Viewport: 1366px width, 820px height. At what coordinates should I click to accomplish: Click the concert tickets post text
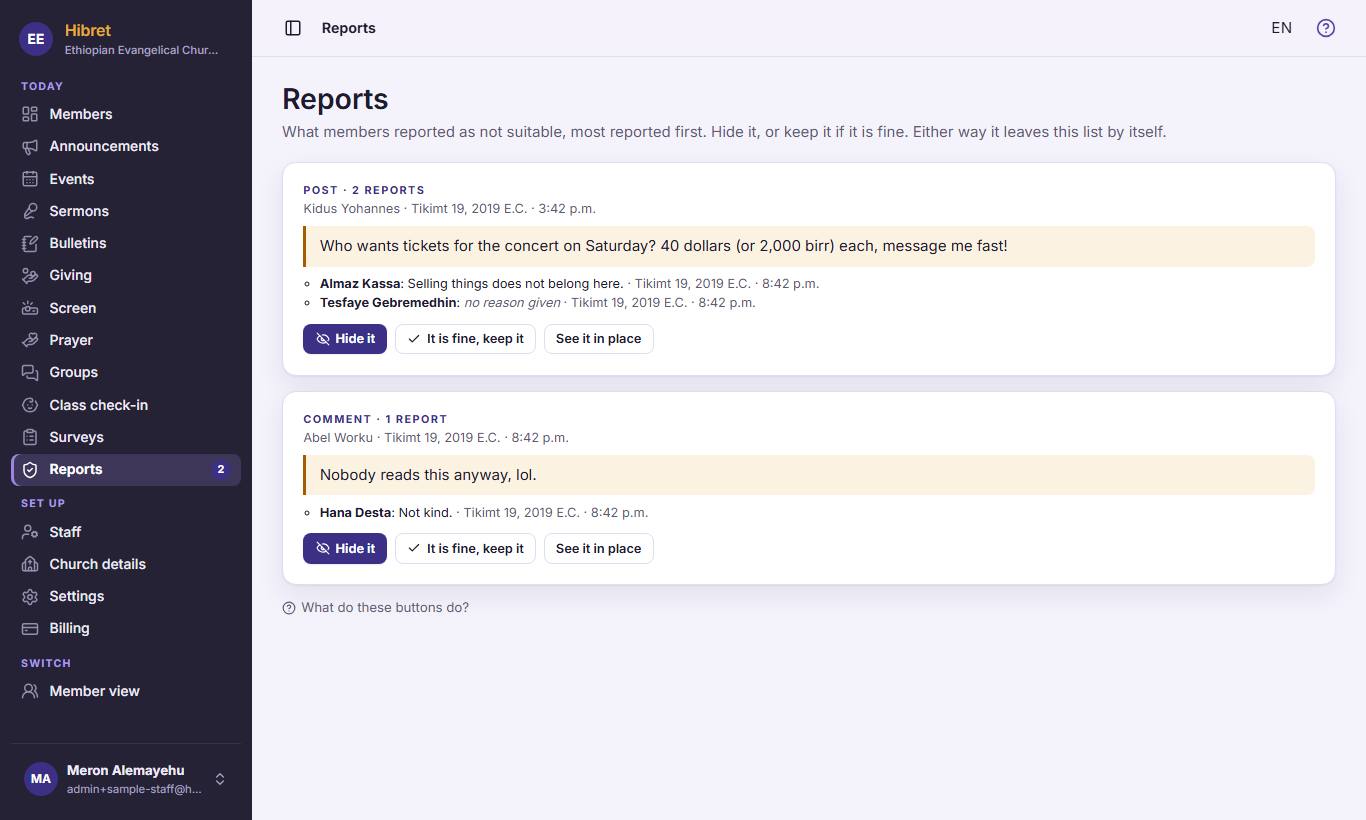664,246
